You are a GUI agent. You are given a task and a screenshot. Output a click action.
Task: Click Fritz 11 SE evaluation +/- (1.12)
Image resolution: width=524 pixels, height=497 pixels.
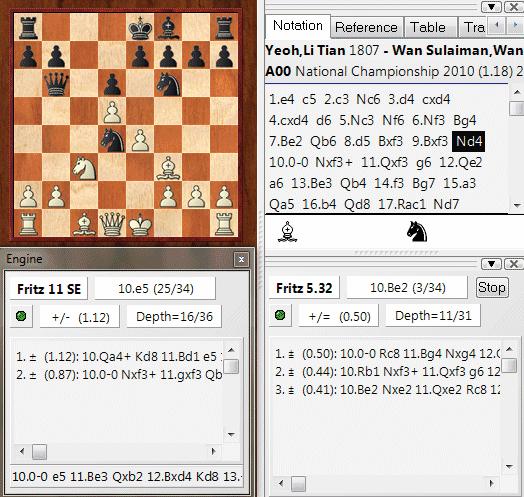(x=80, y=317)
